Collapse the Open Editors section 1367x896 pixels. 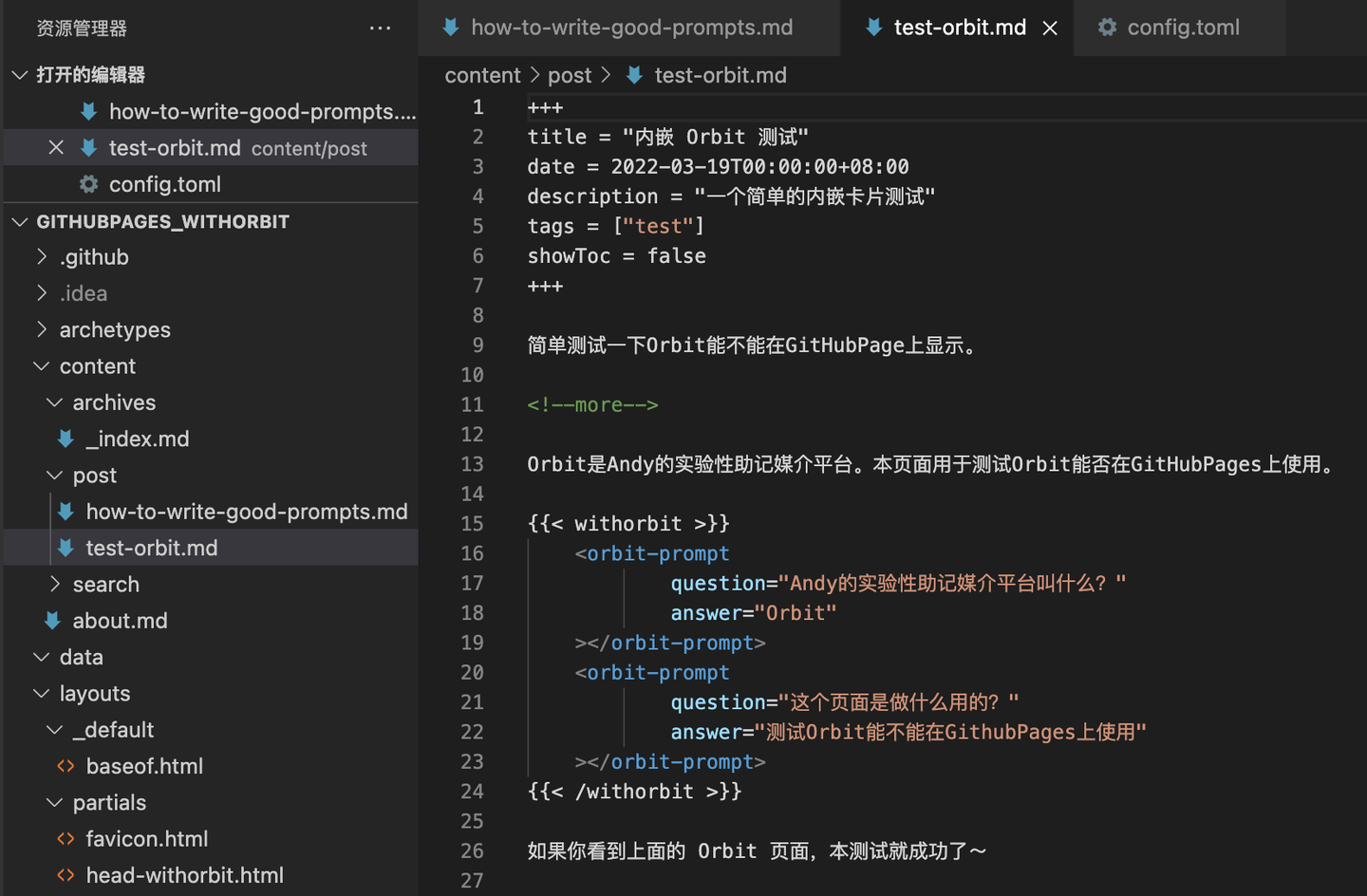(19, 75)
